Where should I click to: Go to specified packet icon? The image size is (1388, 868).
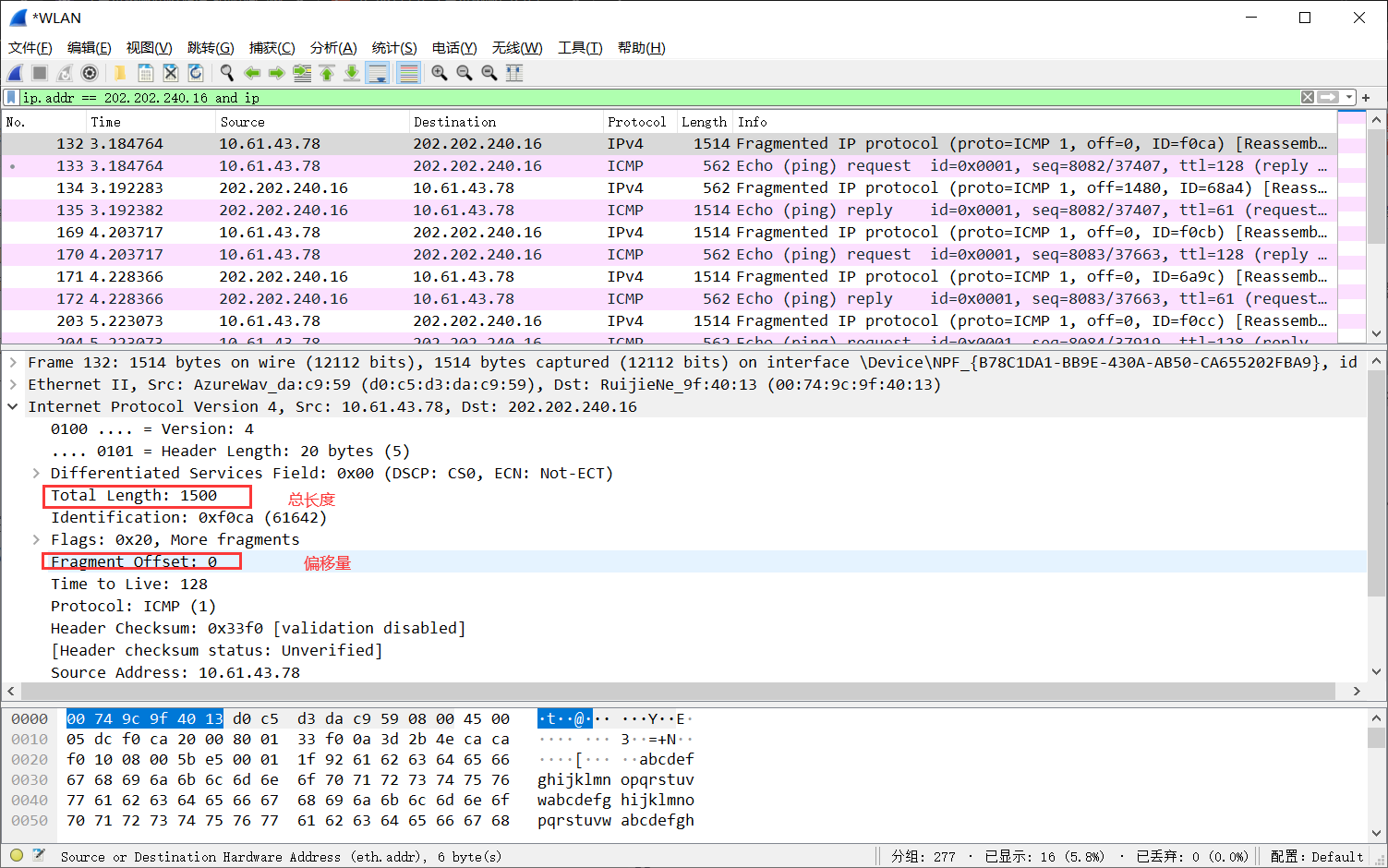tap(301, 73)
